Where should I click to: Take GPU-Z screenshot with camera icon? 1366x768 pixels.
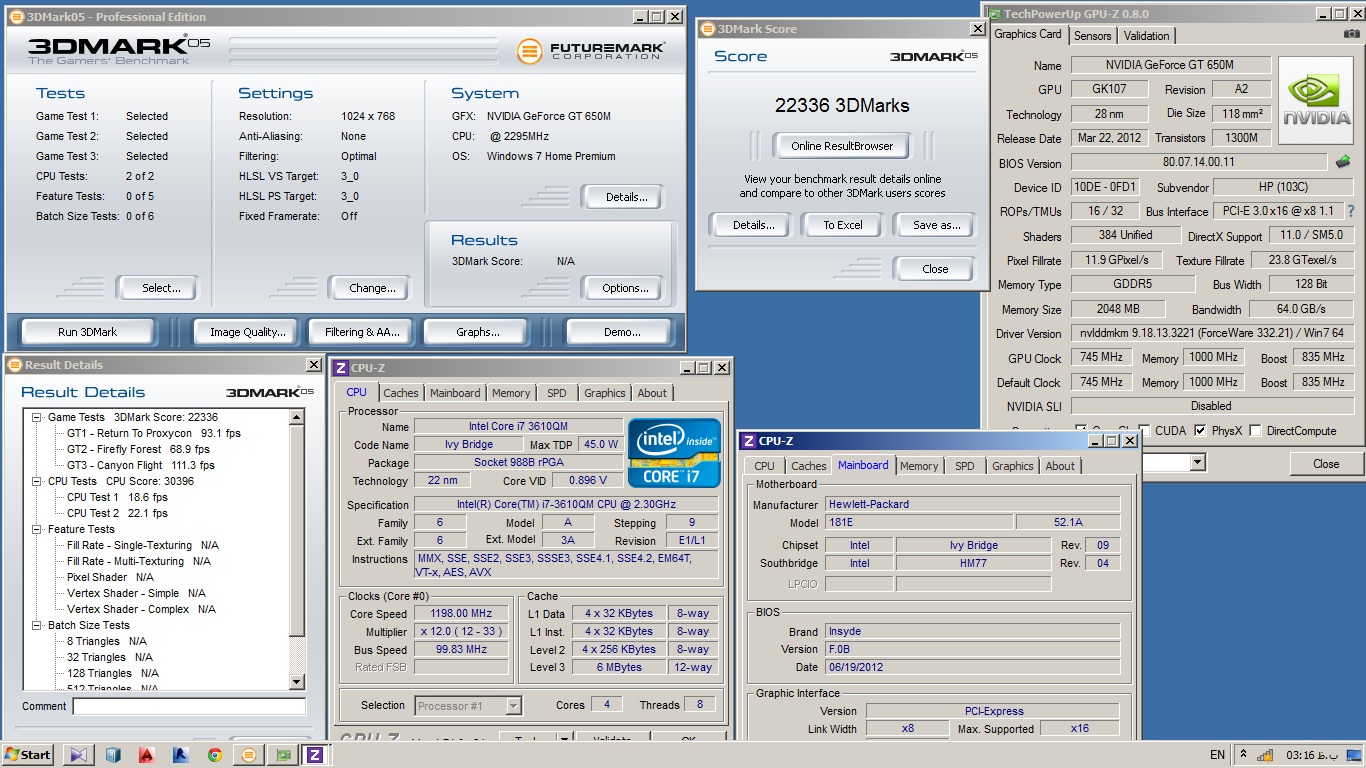click(1351, 34)
